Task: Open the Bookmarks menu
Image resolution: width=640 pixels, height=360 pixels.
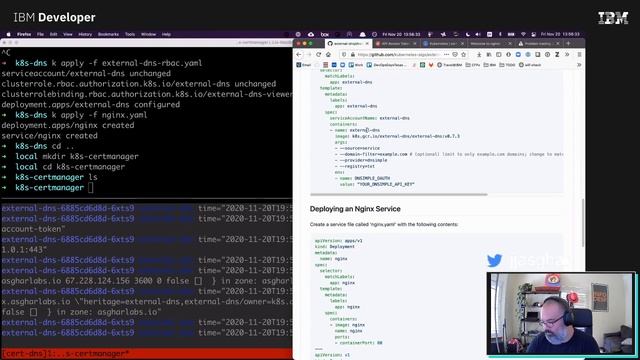Action: pos(108,34)
